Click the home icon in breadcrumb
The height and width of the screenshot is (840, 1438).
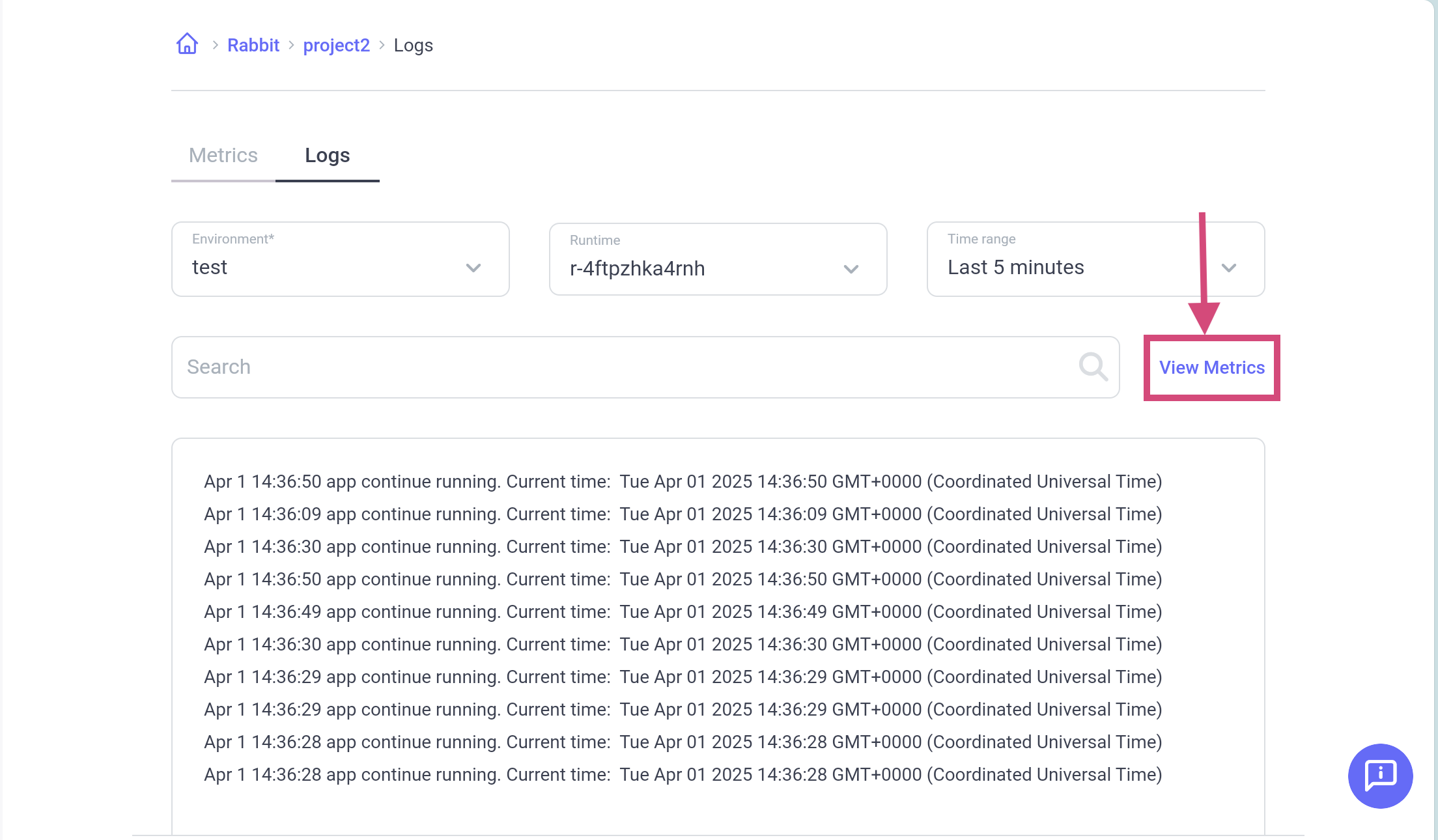(187, 44)
